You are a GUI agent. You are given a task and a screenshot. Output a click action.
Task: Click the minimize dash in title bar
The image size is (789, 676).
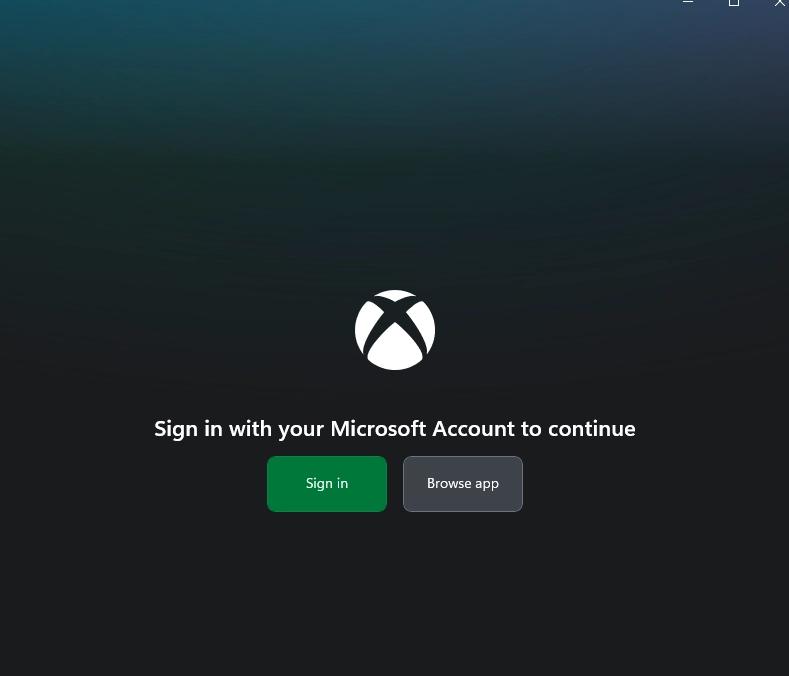pos(688,2)
